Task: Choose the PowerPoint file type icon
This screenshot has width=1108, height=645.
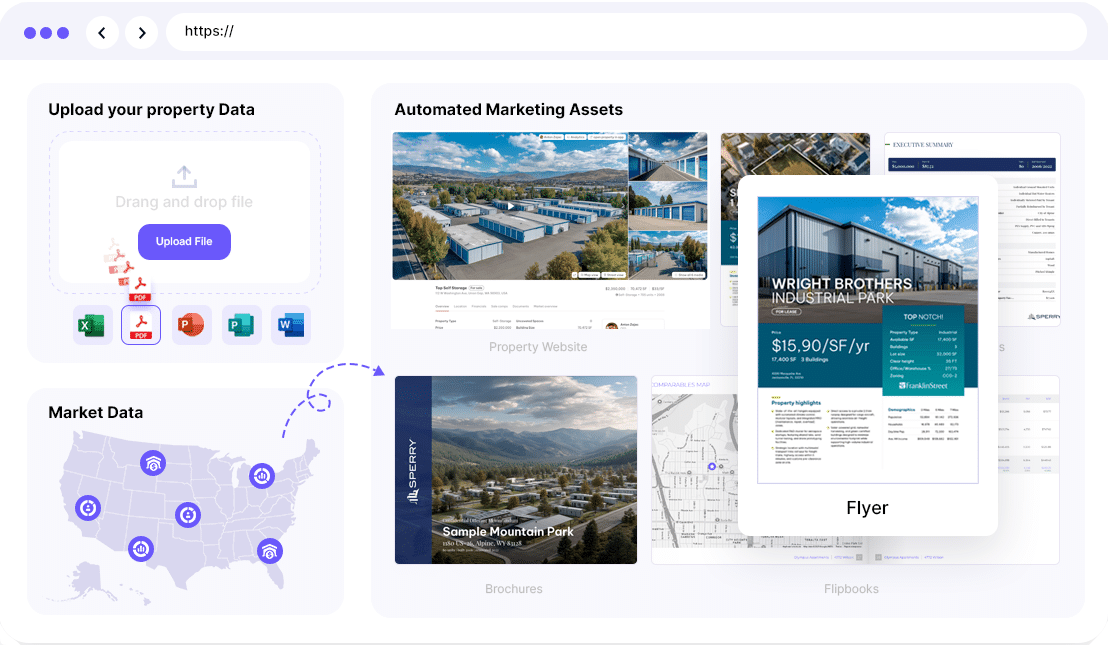Action: (x=191, y=325)
